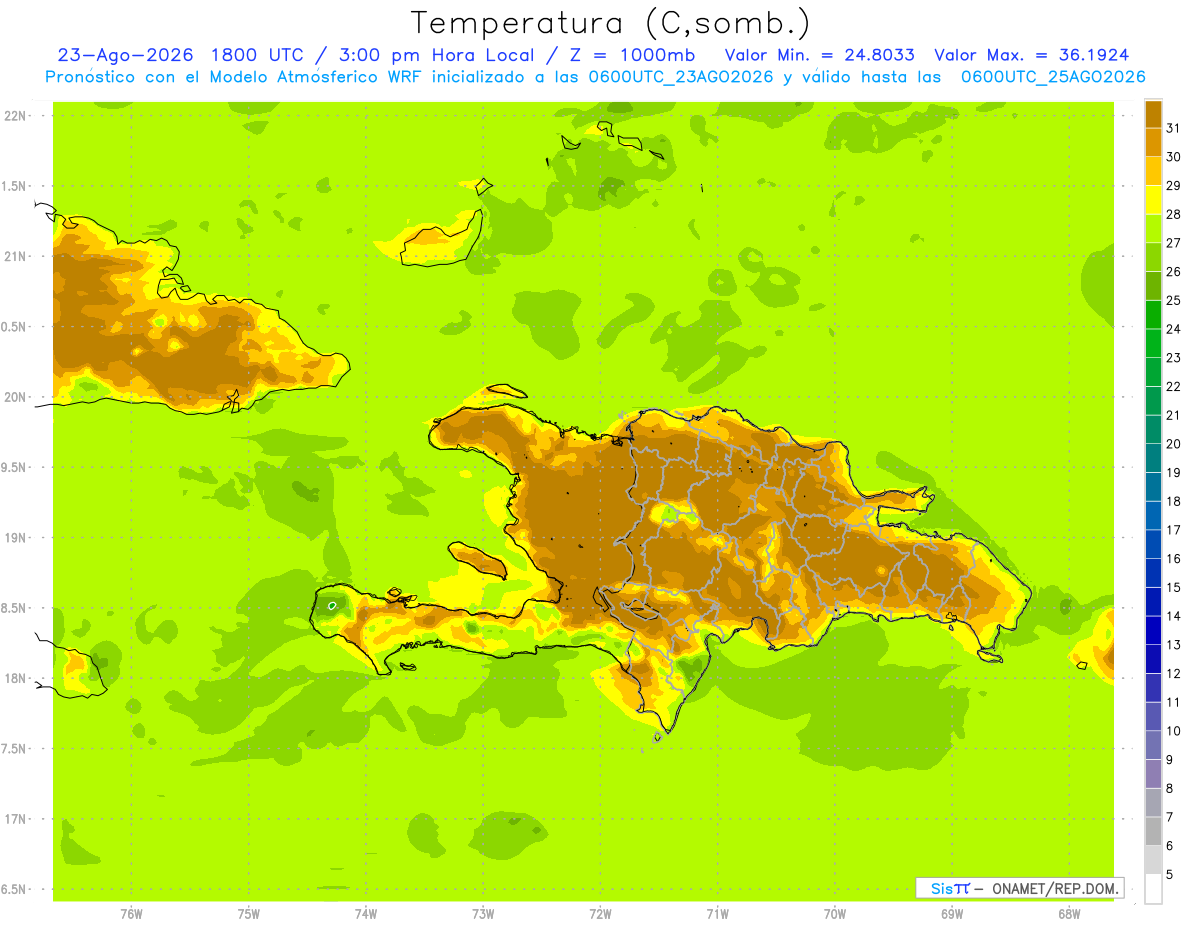Click the "17N" latitude axis label

coord(16,819)
